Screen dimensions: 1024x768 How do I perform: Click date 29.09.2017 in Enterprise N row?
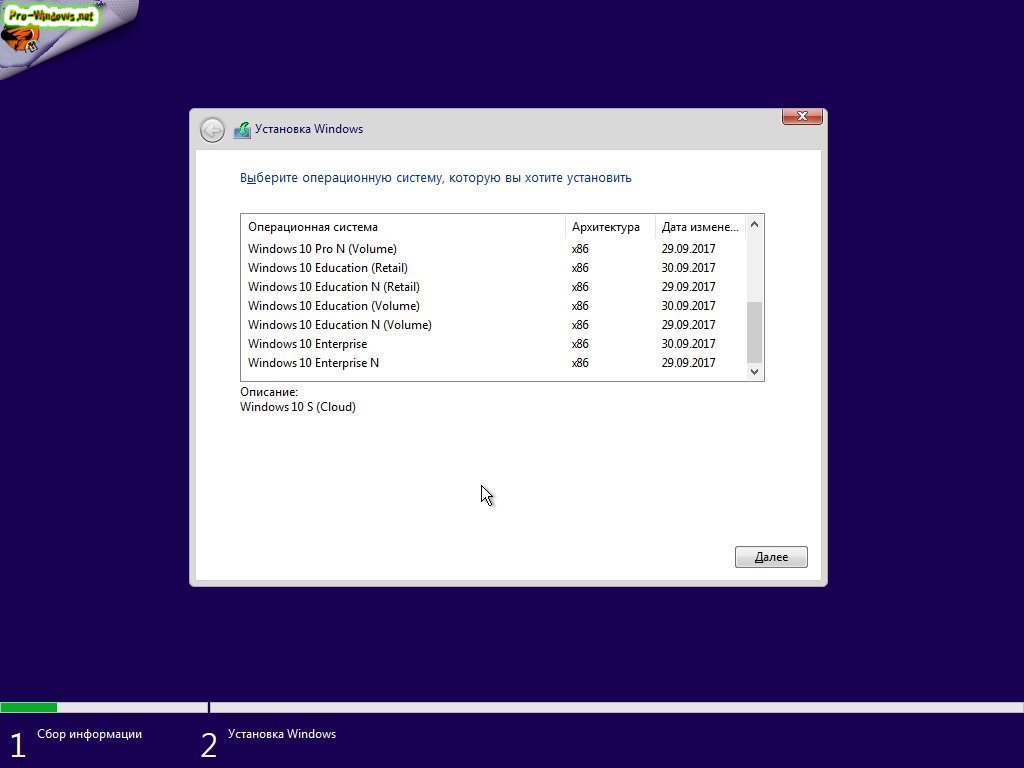point(688,362)
